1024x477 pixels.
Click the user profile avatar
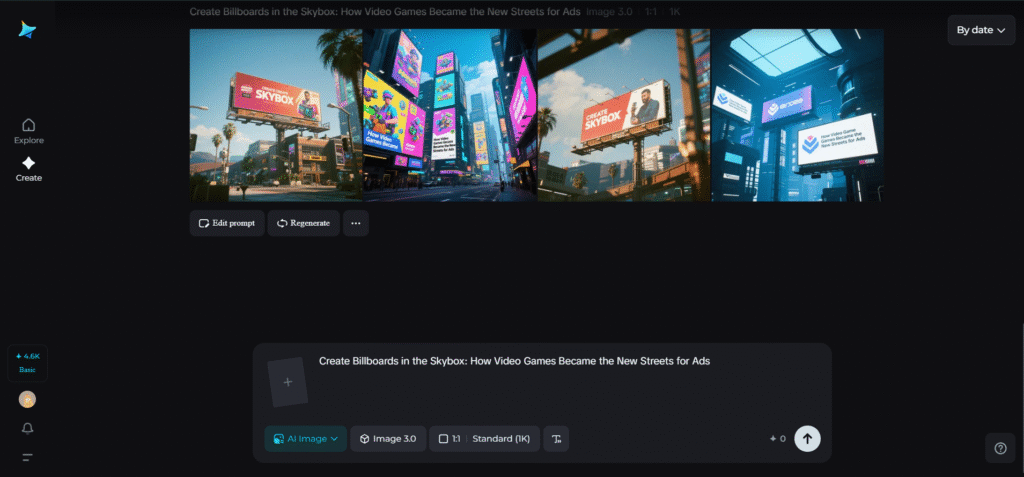point(27,399)
